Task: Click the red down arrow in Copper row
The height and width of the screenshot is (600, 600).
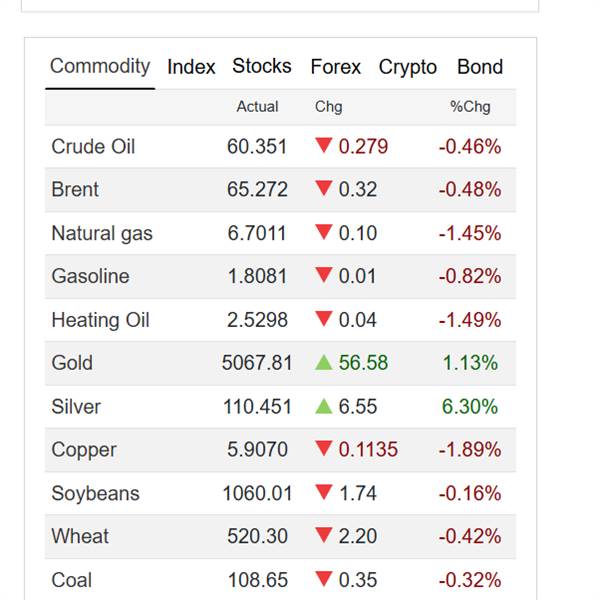Action: point(323,450)
